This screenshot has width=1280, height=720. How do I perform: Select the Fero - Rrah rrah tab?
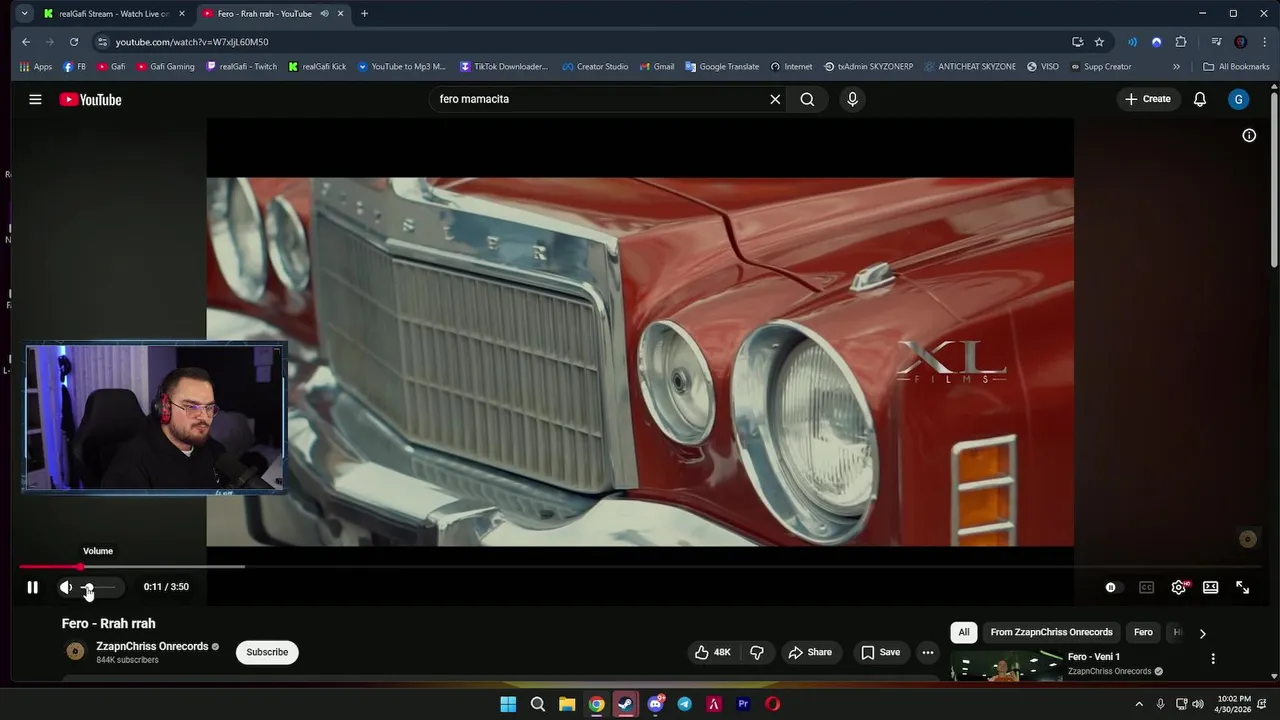[x=264, y=14]
